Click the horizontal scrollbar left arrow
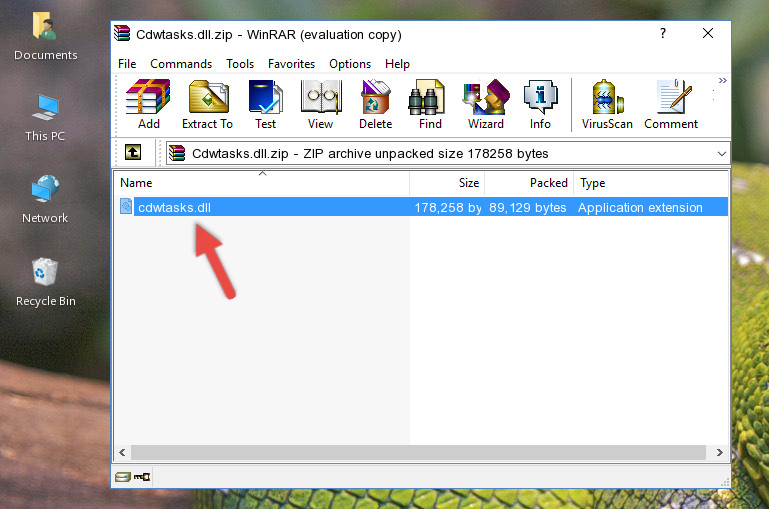Viewport: 769px width, 509px height. [123, 452]
